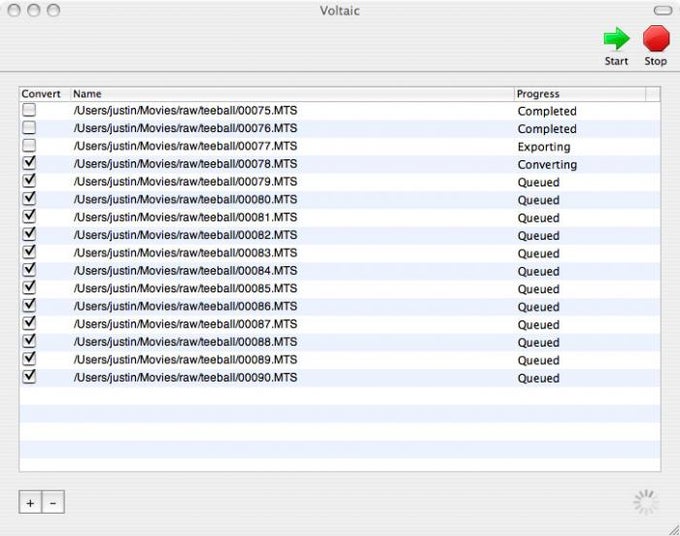Sort by the Convert column header
Image resolution: width=680 pixels, height=536 pixels.
[x=45, y=94]
